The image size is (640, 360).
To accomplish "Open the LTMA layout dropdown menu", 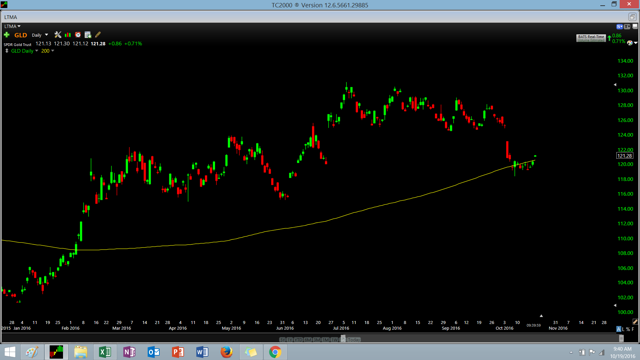I will [12, 26].
